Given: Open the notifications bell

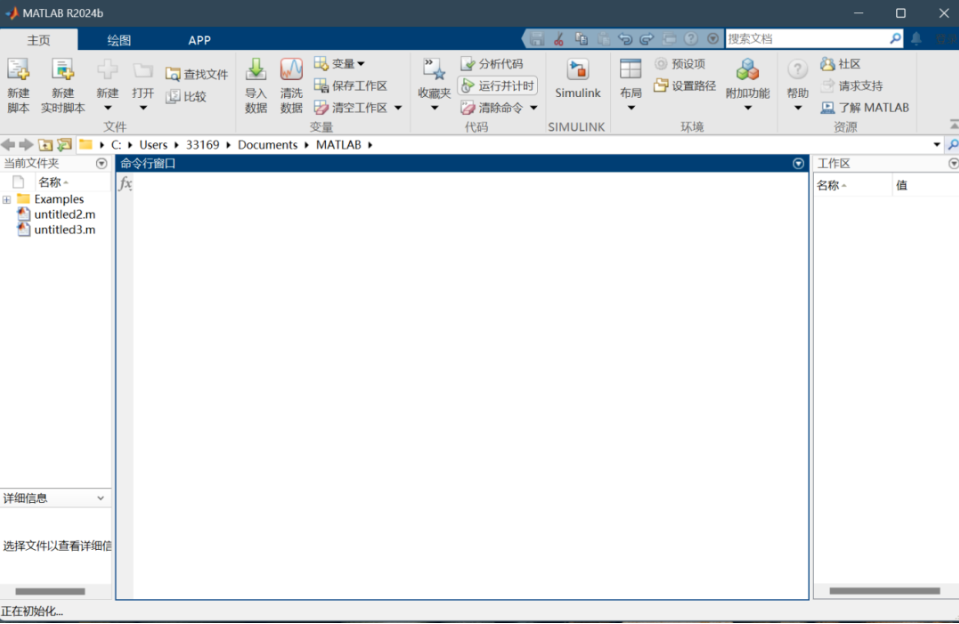Looking at the screenshot, I should pyautogui.click(x=916, y=39).
